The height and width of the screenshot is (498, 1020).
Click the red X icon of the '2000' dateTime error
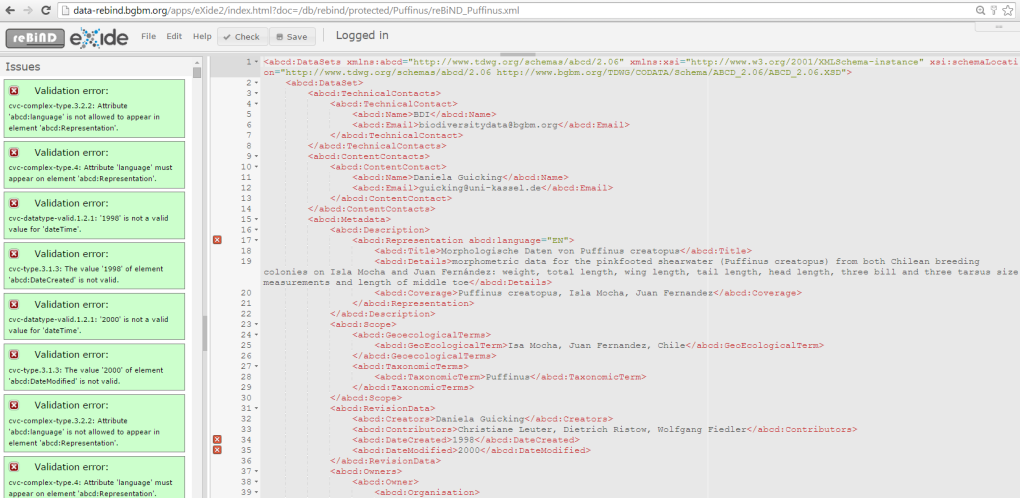click(x=14, y=304)
